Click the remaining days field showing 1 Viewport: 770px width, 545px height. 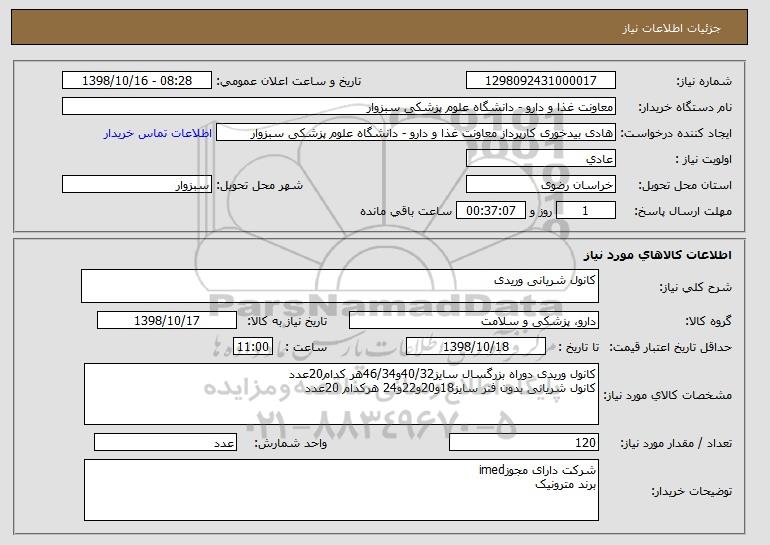tap(585, 211)
